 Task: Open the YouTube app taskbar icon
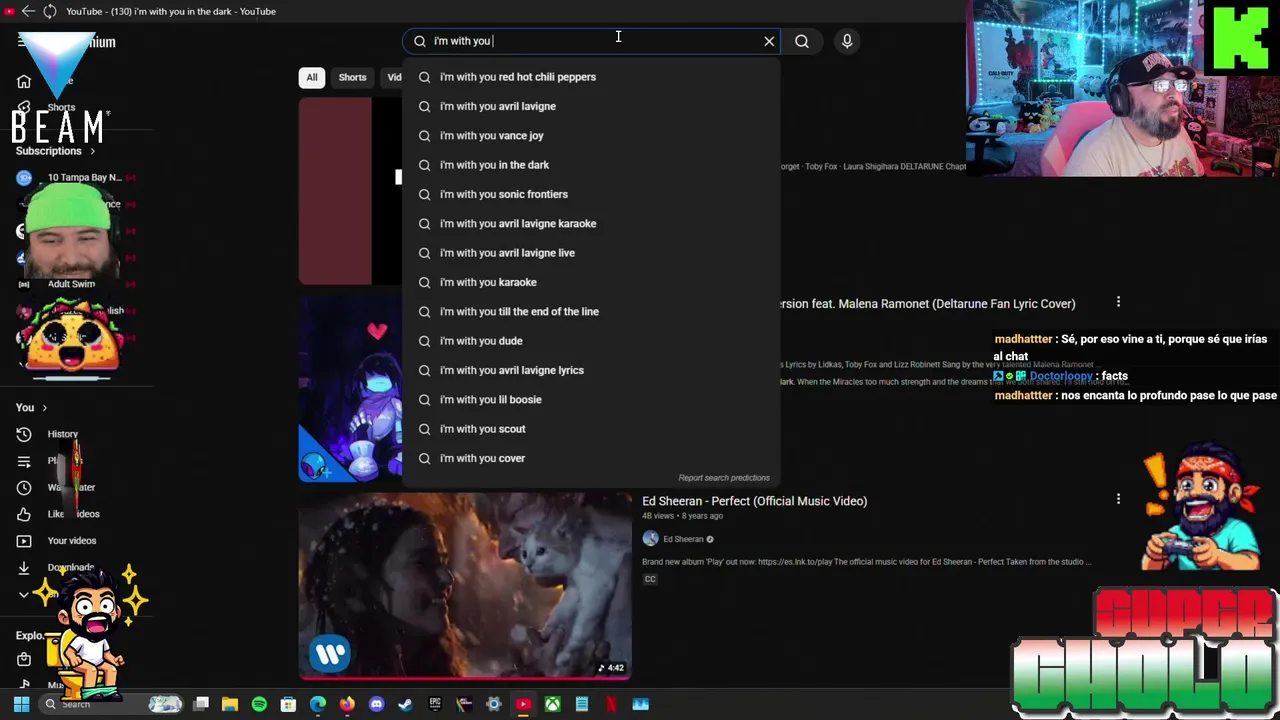tap(523, 704)
